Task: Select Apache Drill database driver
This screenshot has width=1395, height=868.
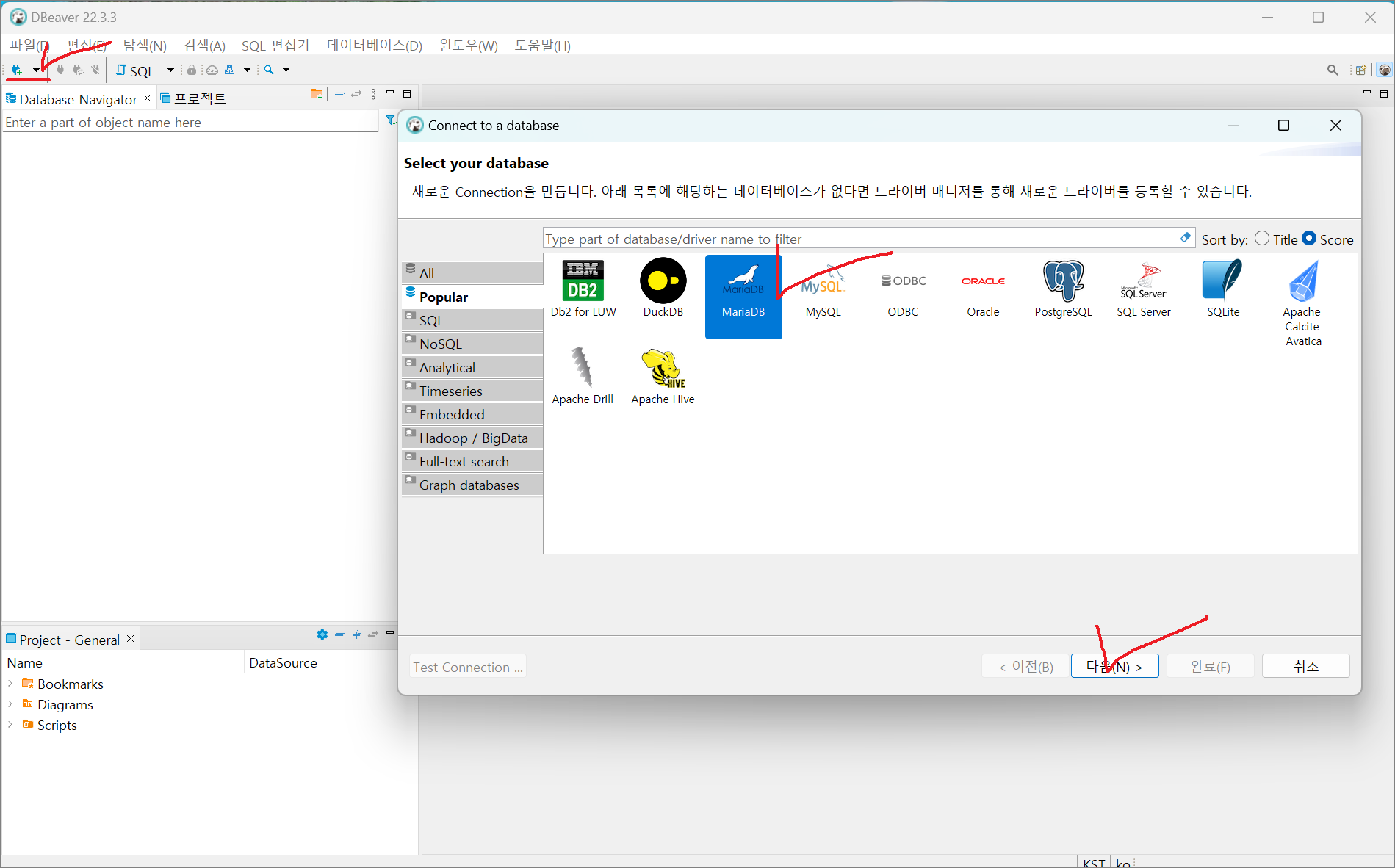Action: pos(583,377)
